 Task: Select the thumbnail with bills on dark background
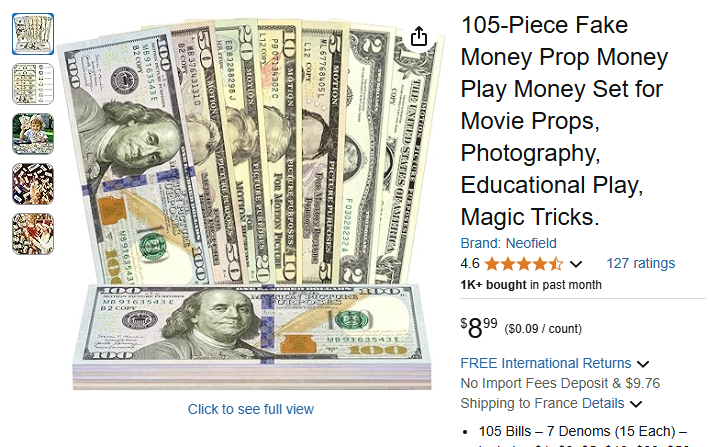click(x=33, y=184)
